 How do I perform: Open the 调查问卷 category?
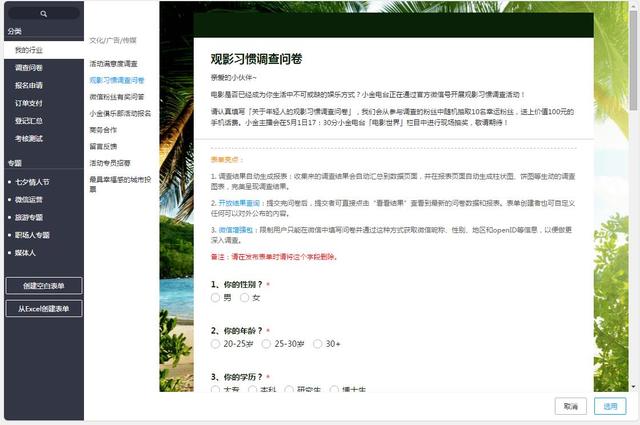29,68
